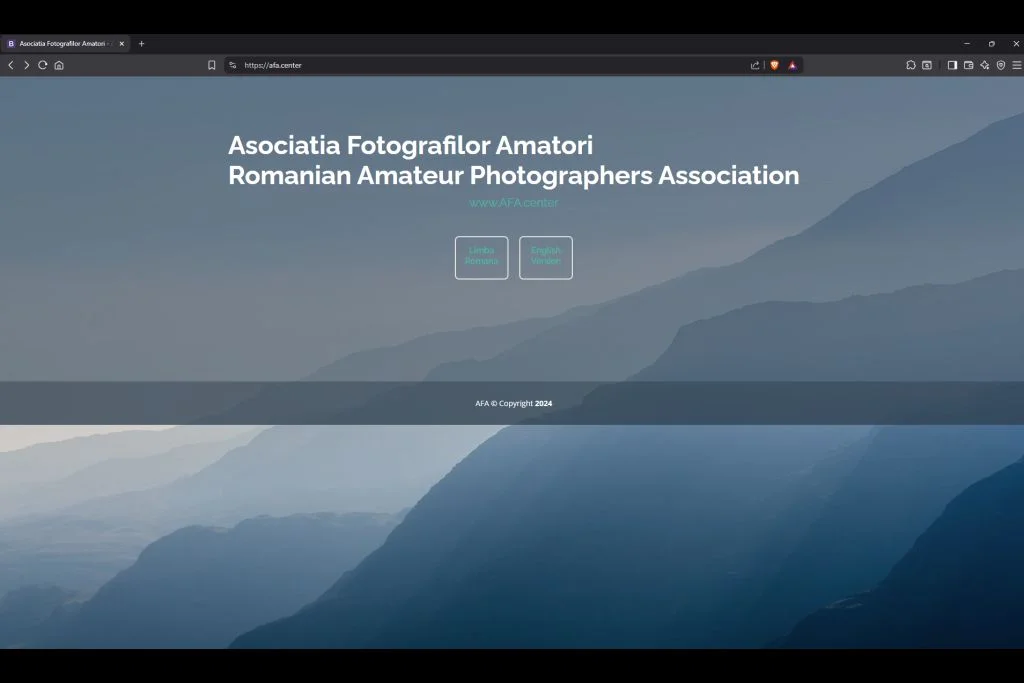Open site settings icon beside the URL
Viewport: 1024px width, 683px height.
[x=233, y=65]
